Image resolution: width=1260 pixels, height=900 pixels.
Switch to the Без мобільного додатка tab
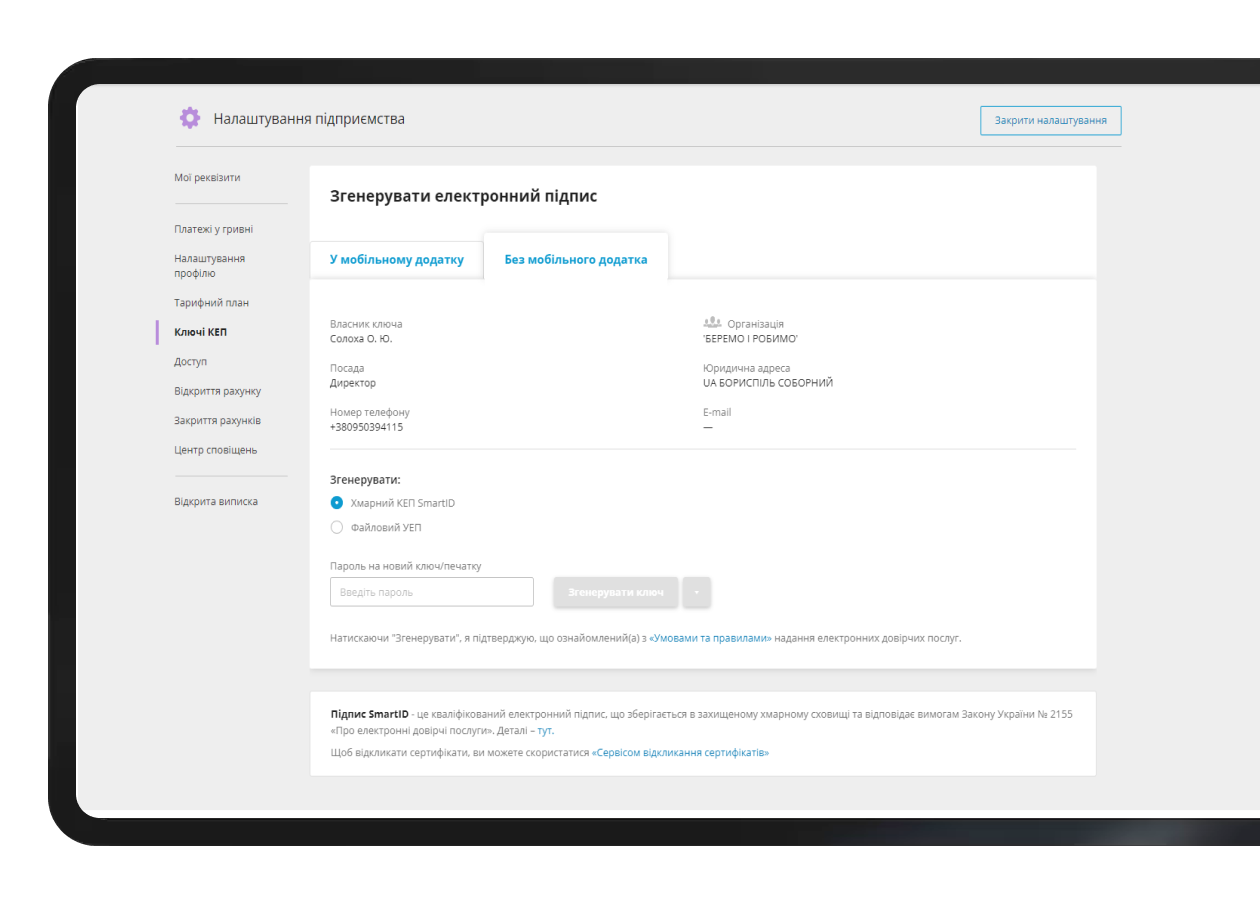(x=575, y=259)
